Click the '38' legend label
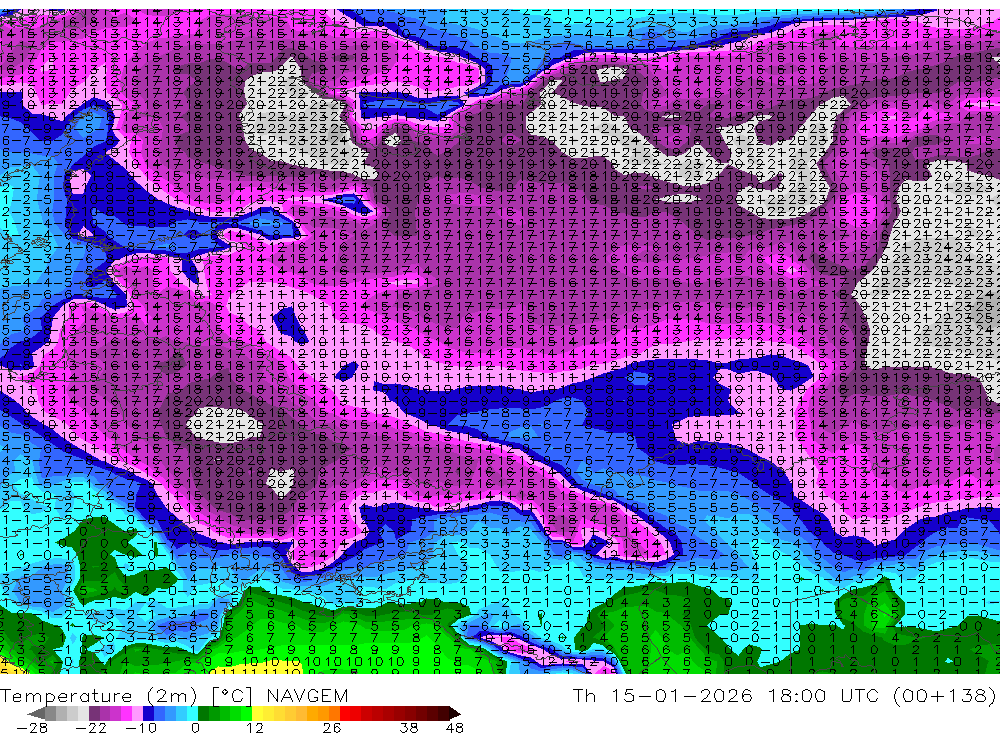Screen dimensions: 1000x733 [409, 728]
